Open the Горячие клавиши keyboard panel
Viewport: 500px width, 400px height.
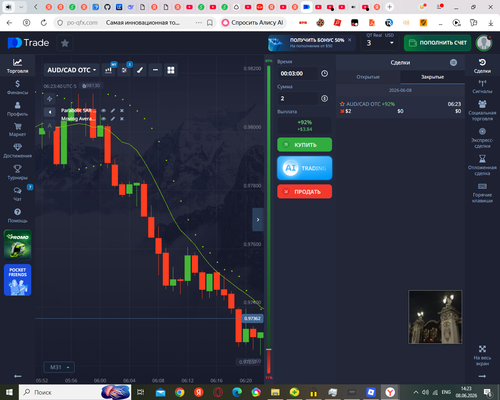482,193
